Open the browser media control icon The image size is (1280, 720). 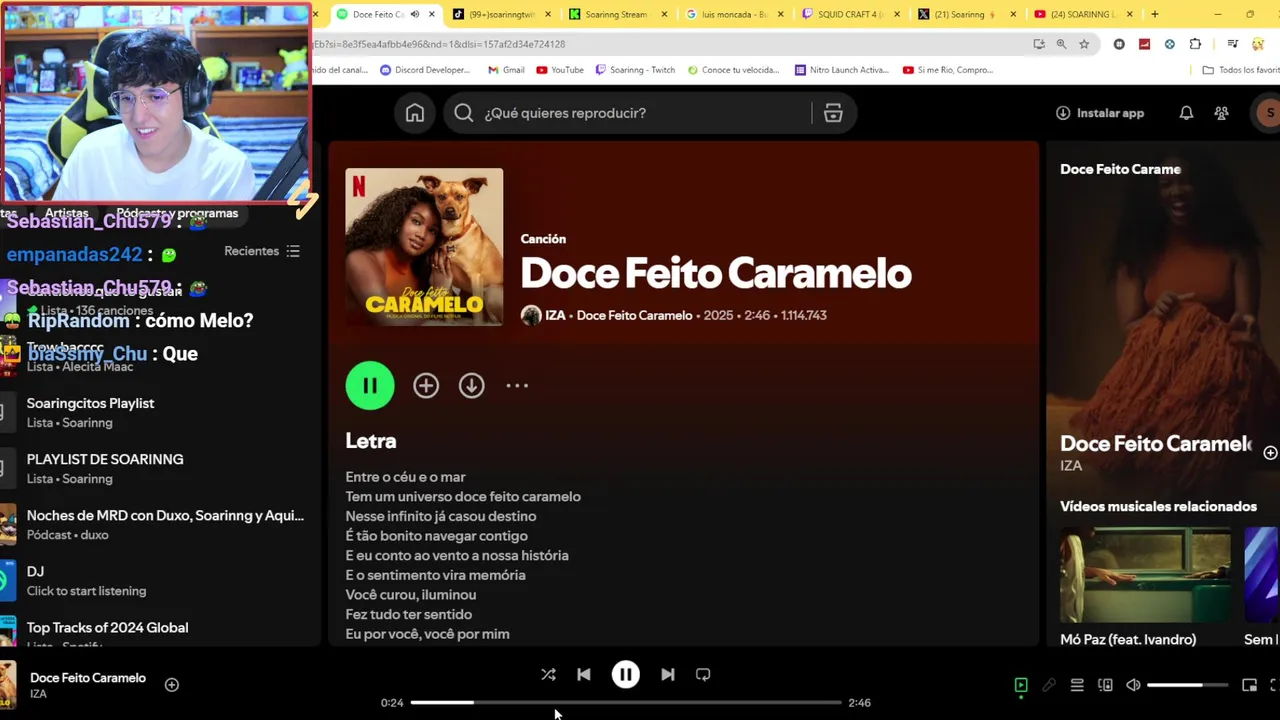pyautogui.click(x=1233, y=44)
